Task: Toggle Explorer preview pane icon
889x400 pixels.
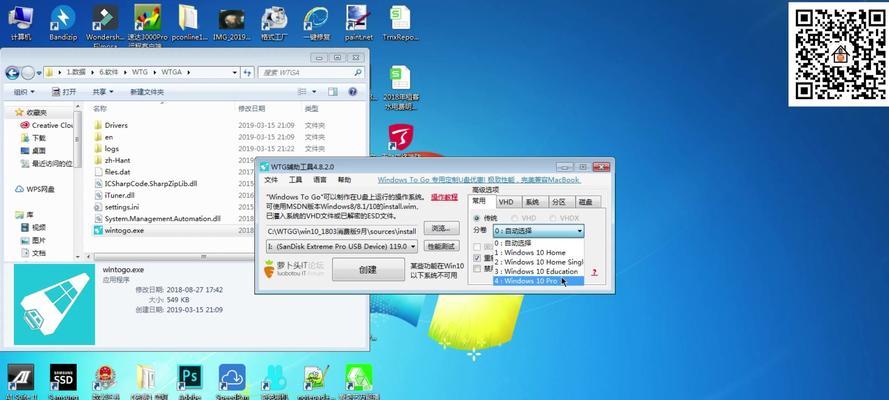Action: [x=333, y=91]
